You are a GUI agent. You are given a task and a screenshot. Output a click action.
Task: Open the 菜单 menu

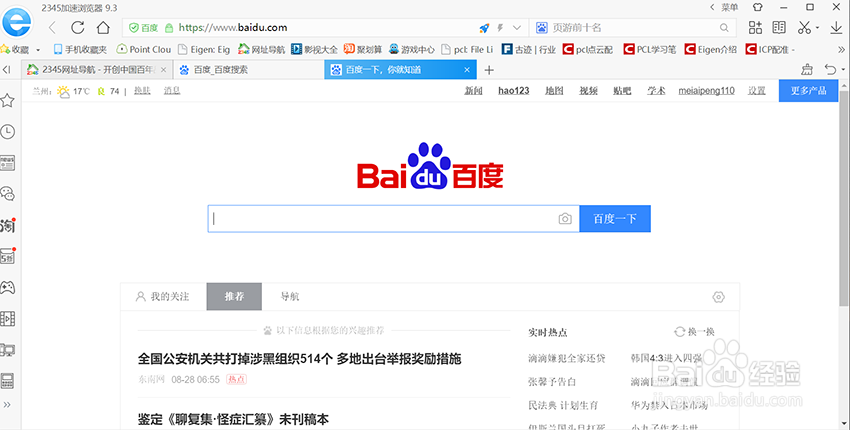730,8
